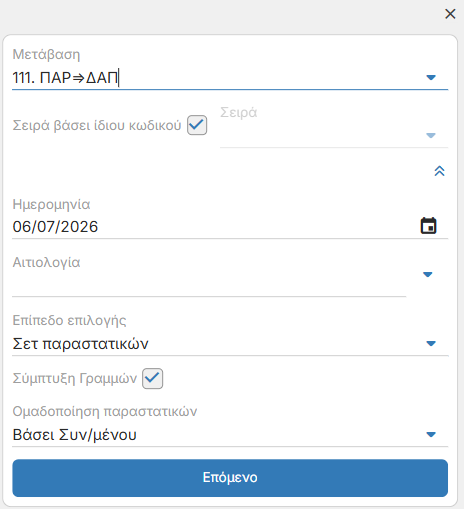
Task: Click into the empty Αιτιολογία text field
Action: click(209, 283)
